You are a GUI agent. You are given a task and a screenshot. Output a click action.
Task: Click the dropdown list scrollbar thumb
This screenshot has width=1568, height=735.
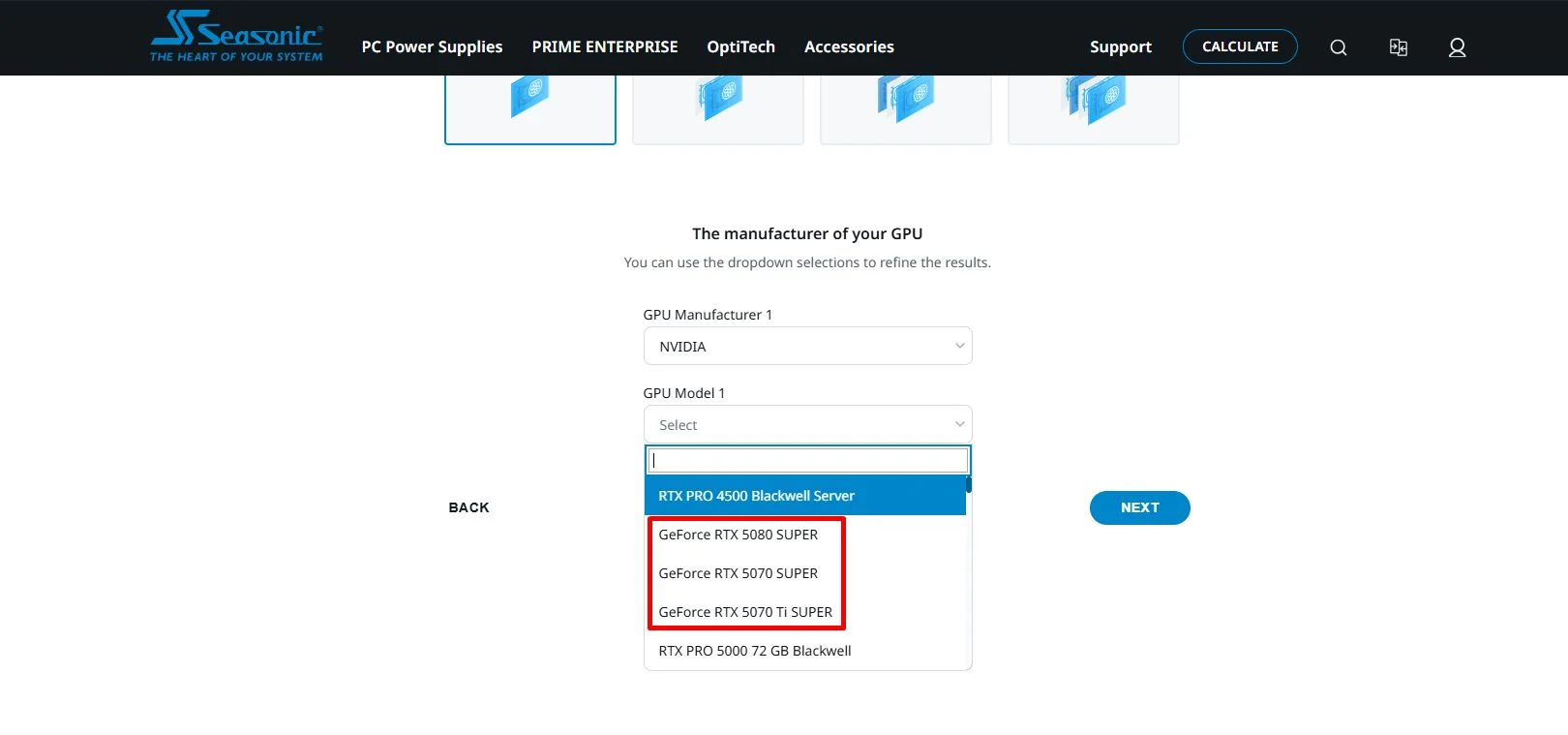point(969,484)
